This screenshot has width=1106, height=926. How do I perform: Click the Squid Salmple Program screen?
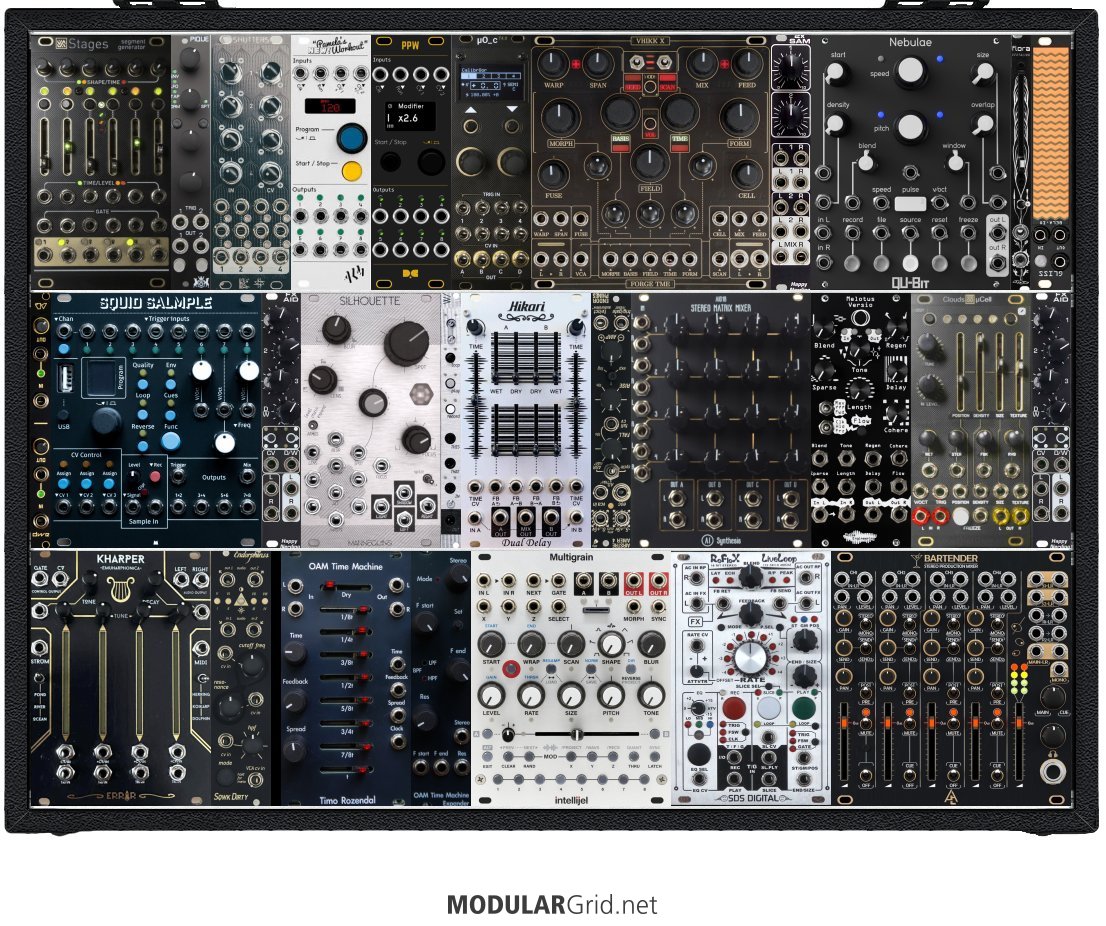pyautogui.click(x=104, y=379)
